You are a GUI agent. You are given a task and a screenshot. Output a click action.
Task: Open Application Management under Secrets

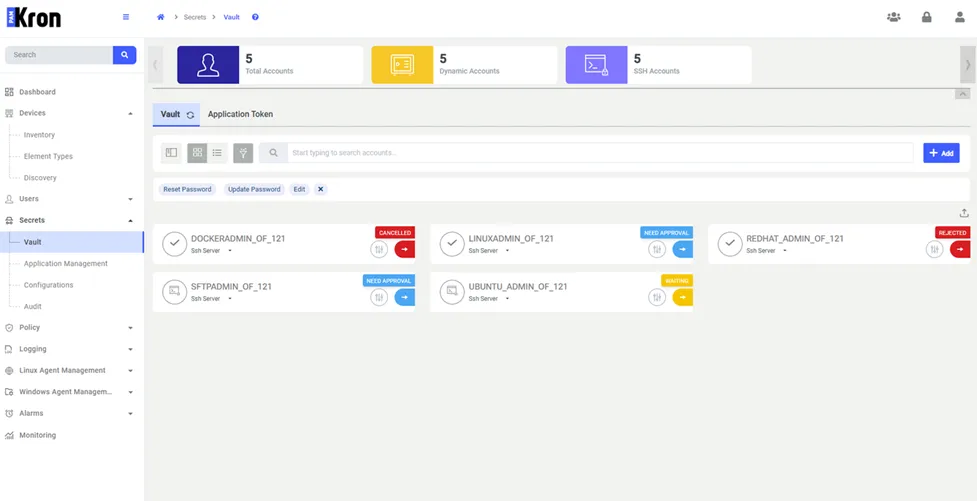[65, 264]
